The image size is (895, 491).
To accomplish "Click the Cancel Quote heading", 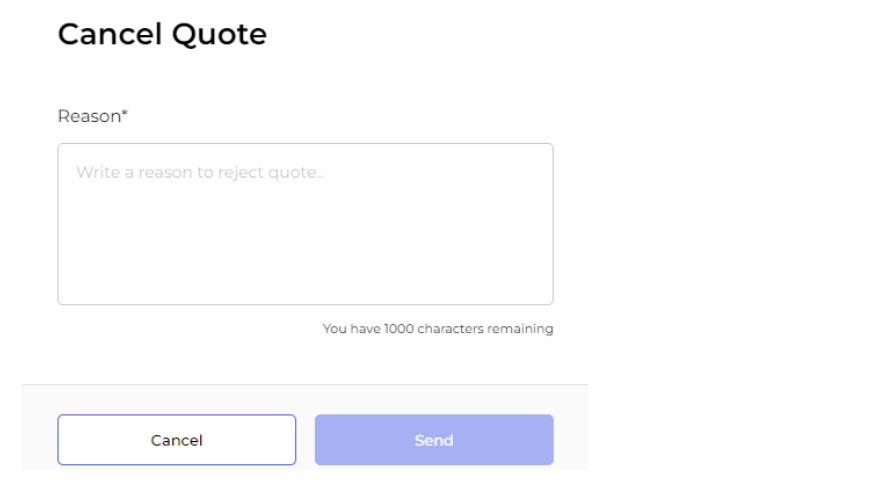I will click(162, 35).
